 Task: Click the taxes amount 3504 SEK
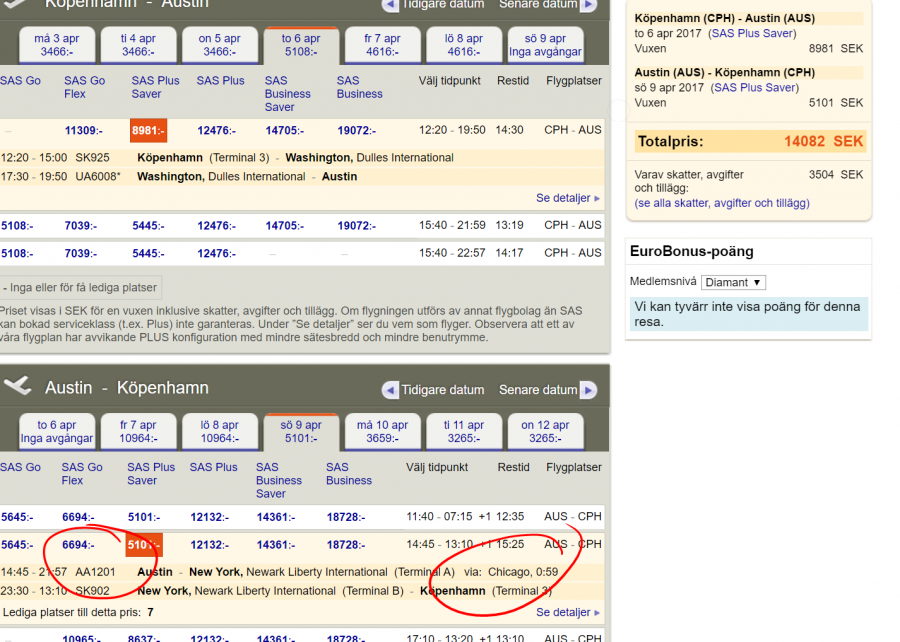836,175
